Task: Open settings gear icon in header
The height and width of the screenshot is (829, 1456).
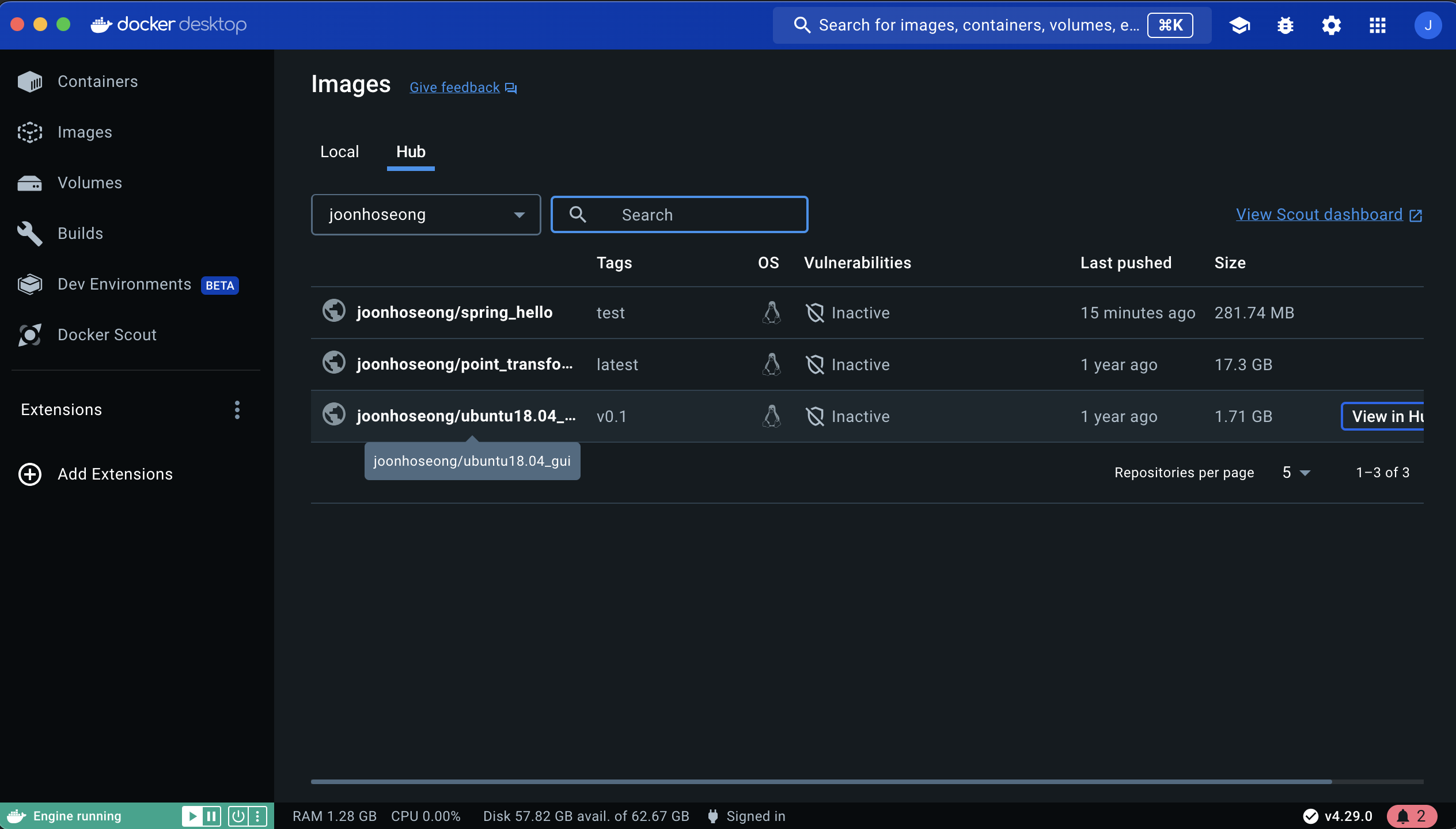Action: pos(1331,25)
